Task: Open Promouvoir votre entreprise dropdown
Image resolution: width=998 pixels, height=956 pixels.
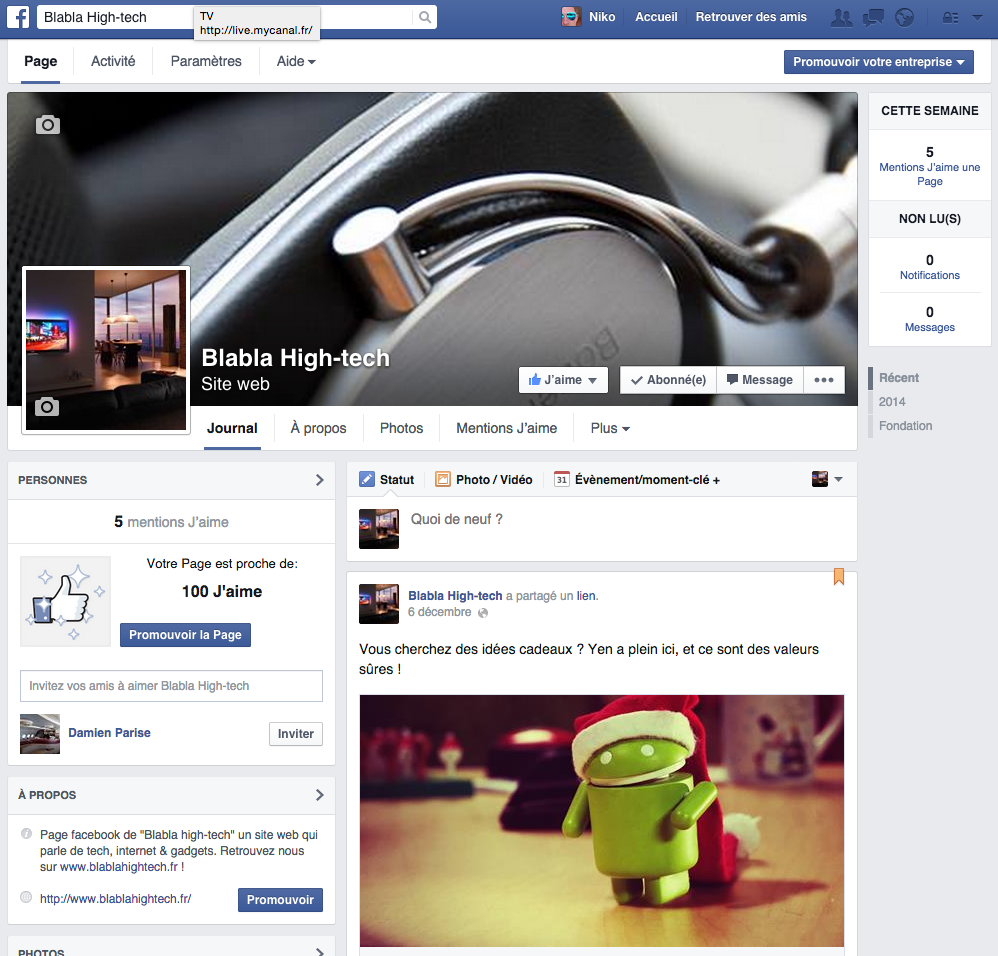Action: pyautogui.click(x=878, y=62)
